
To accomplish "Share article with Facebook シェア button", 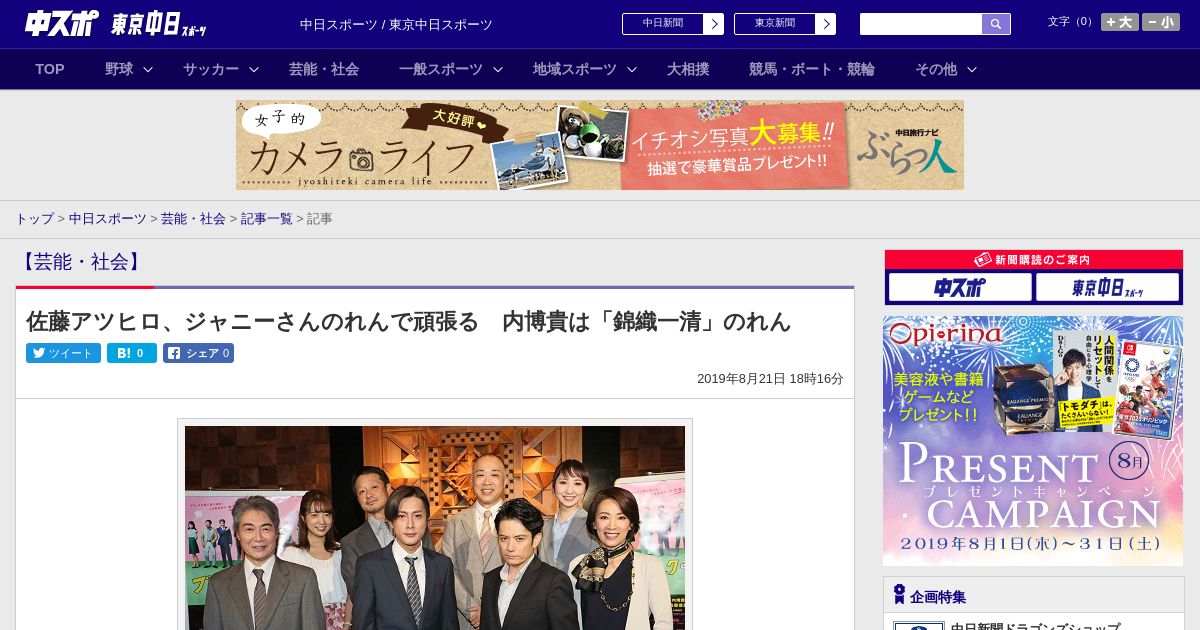I will click(x=198, y=353).
